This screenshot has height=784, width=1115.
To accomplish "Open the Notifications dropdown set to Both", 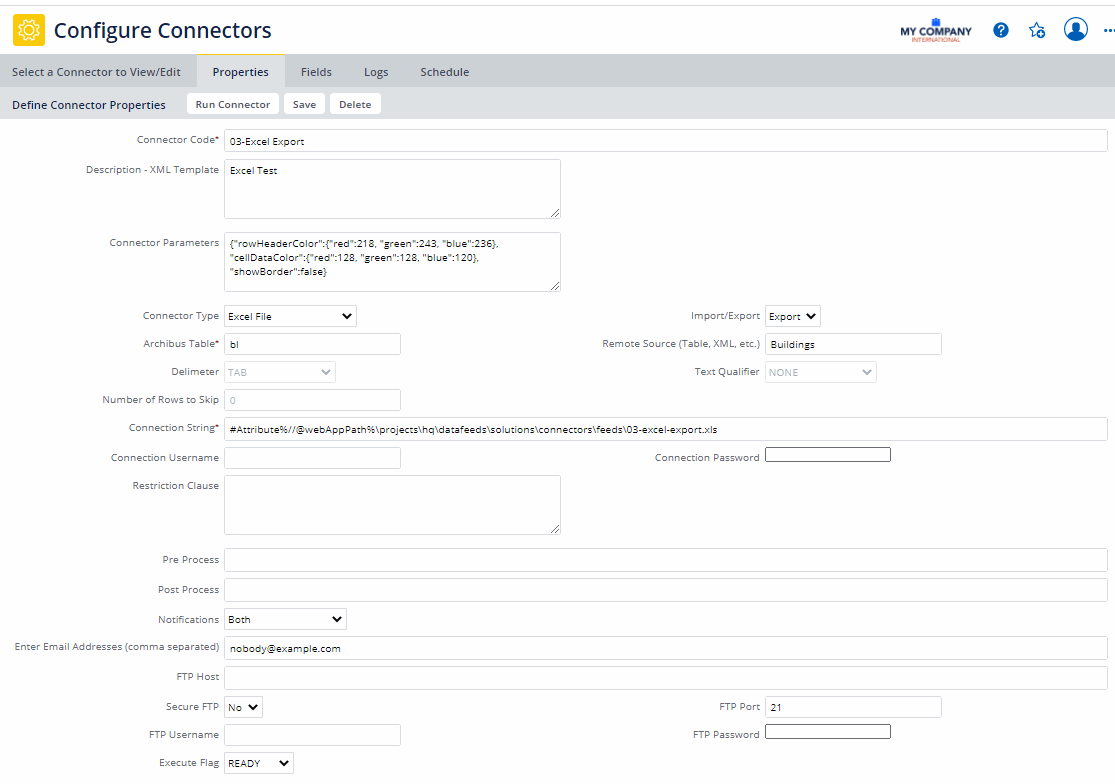I will click(285, 619).
